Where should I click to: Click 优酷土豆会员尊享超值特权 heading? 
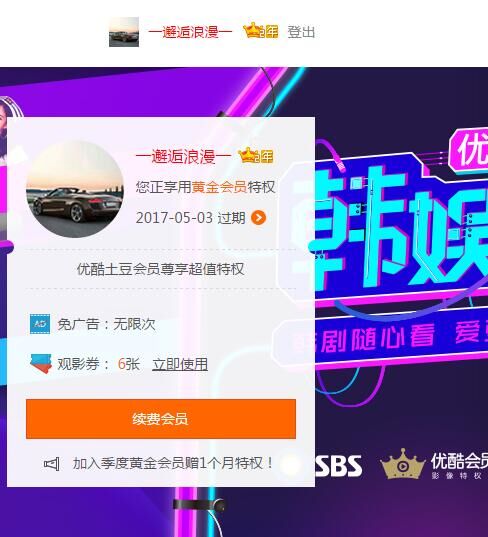161,269
